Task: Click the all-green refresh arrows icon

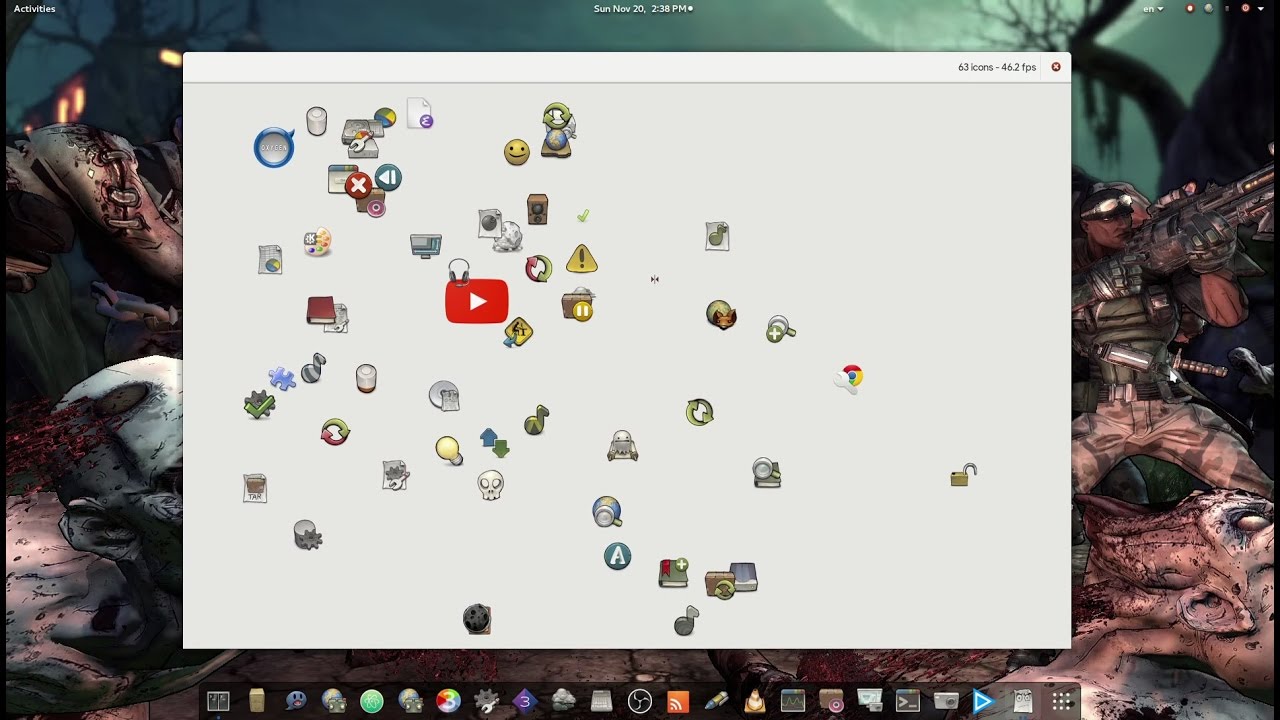Action: click(x=699, y=412)
